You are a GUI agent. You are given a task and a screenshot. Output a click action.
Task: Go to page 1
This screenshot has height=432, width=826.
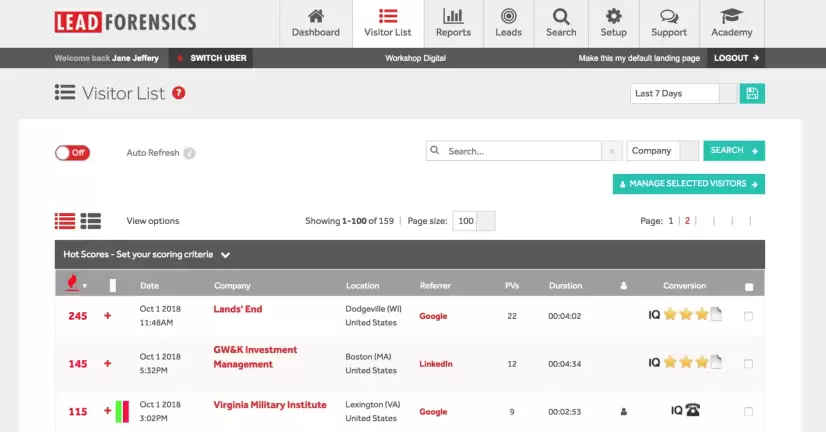[x=671, y=221]
